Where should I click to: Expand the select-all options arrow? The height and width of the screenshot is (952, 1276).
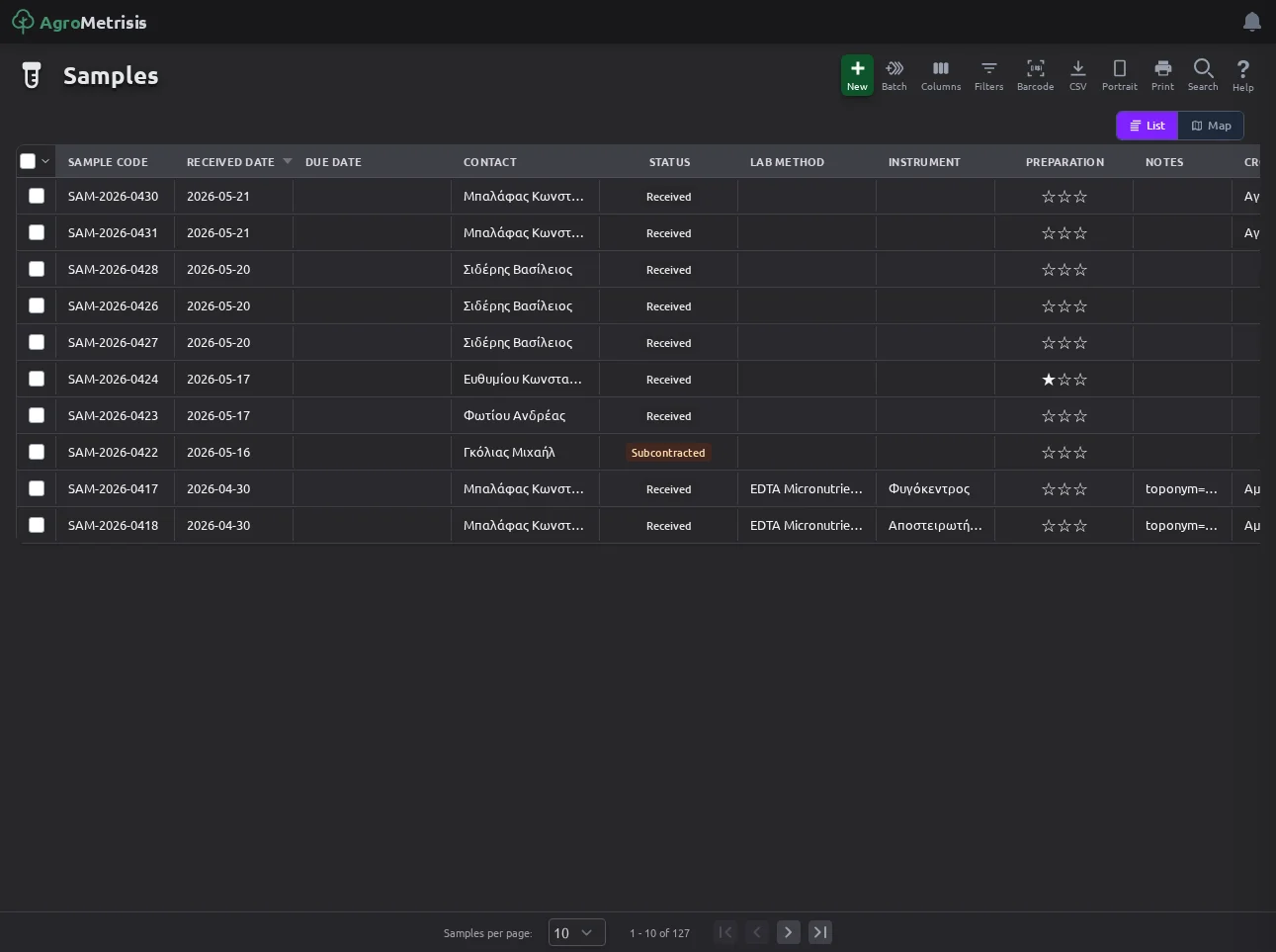pyautogui.click(x=45, y=161)
